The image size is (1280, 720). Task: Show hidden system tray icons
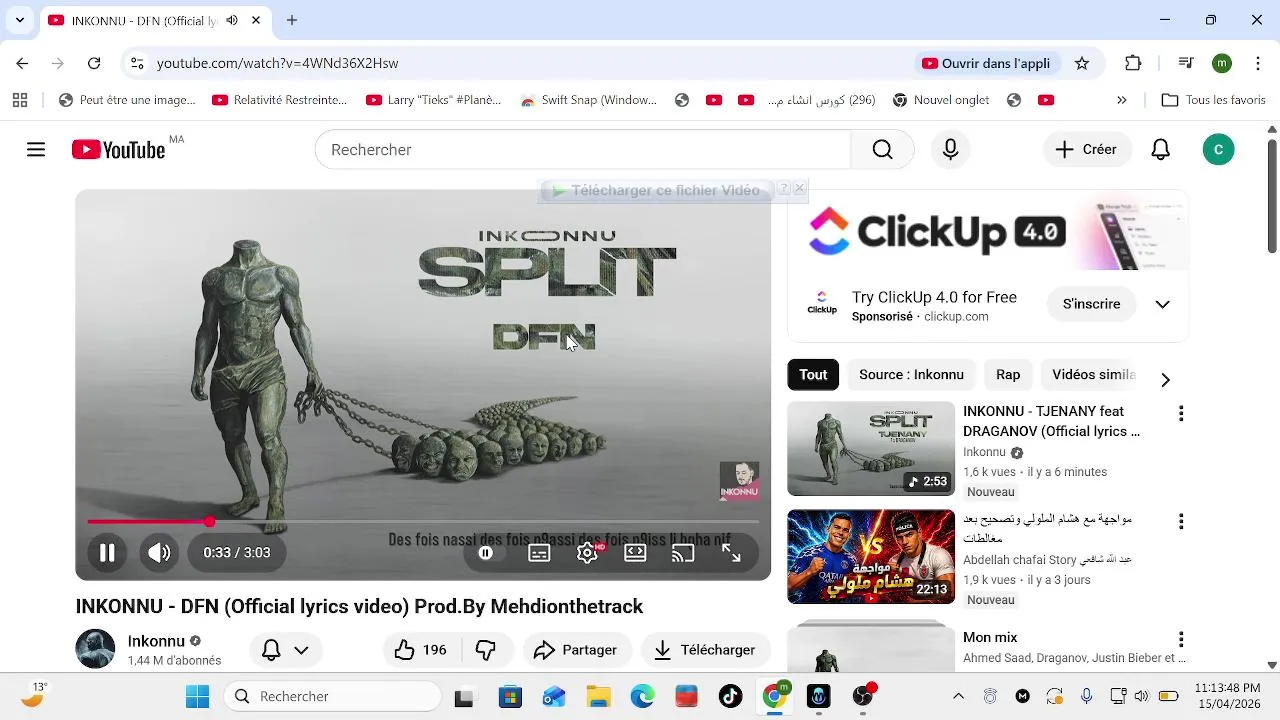tap(958, 697)
